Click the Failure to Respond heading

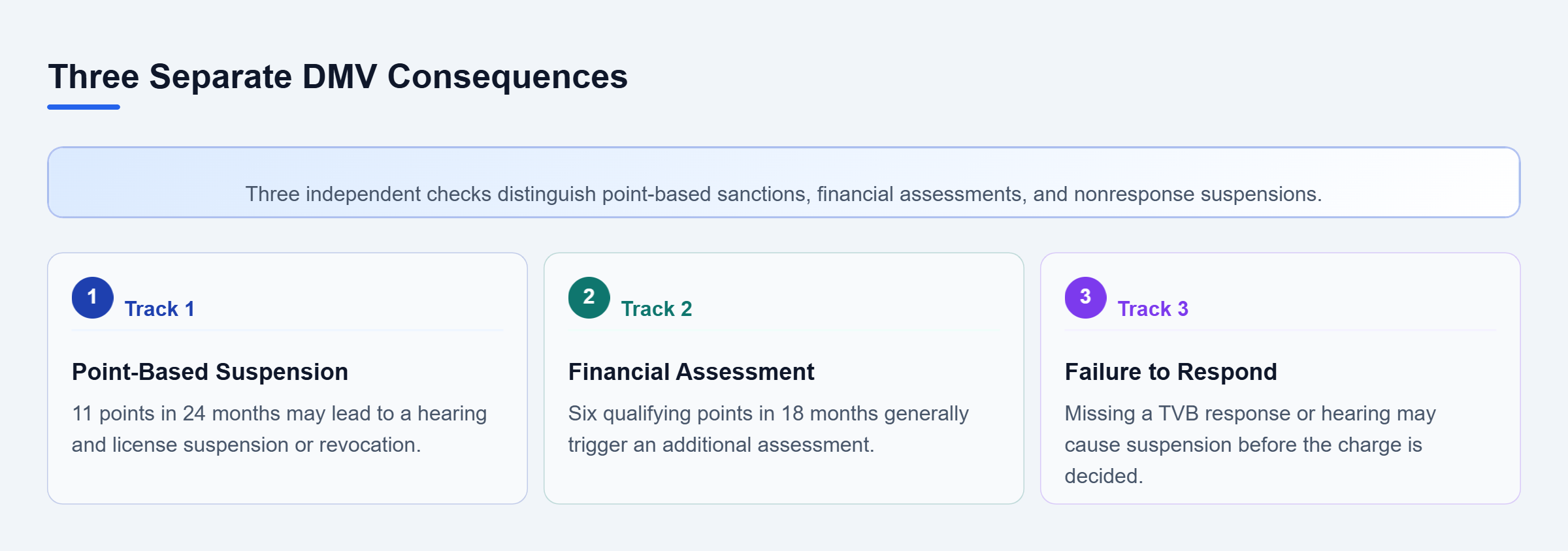[1171, 371]
